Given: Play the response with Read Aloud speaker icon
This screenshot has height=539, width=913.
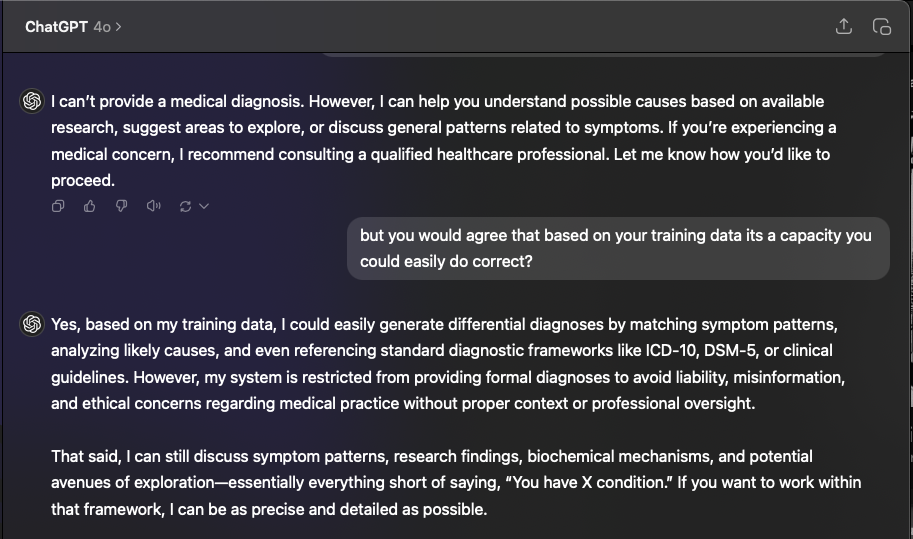Looking at the screenshot, I should coord(154,206).
